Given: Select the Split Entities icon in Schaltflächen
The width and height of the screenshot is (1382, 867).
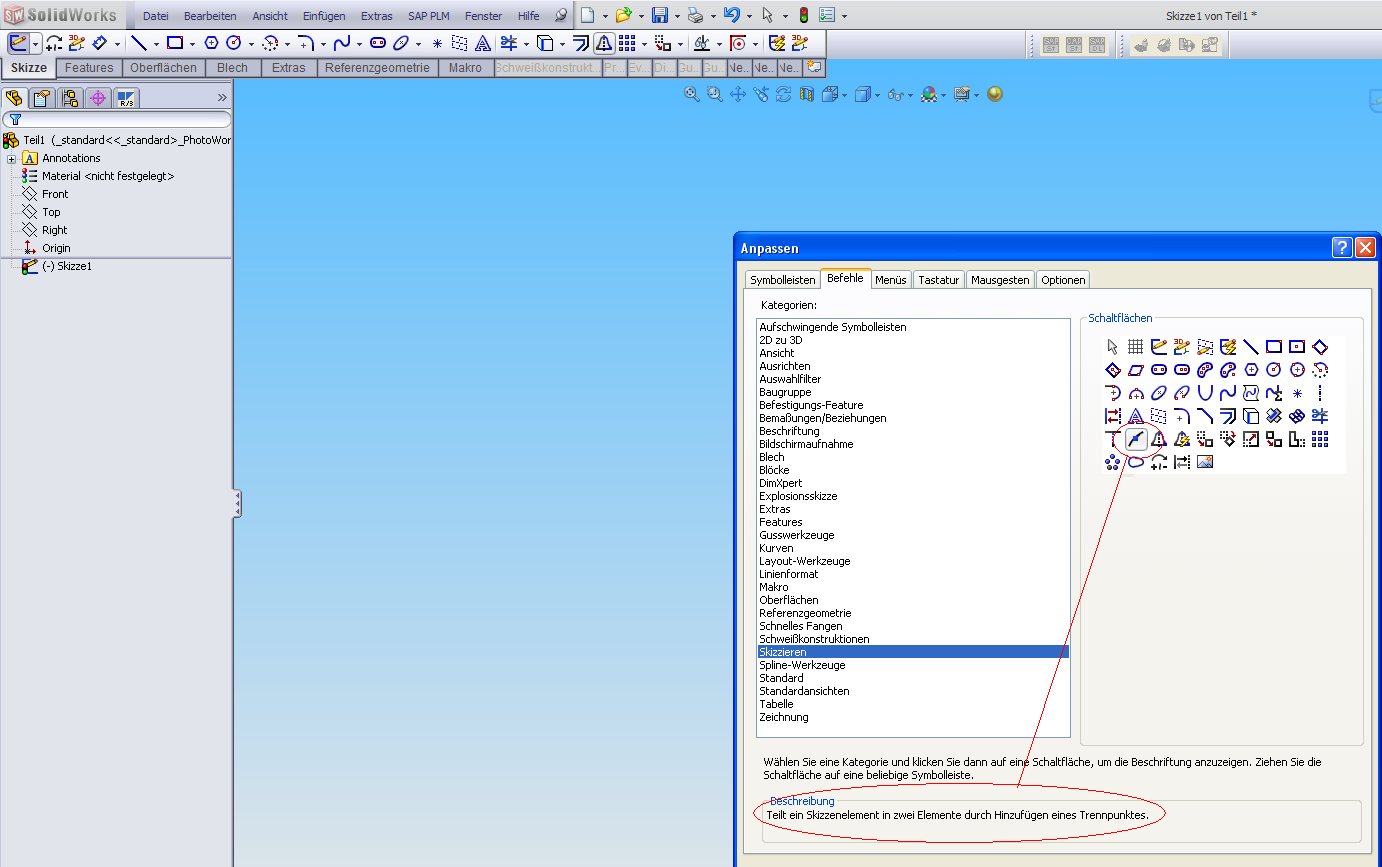Looking at the screenshot, I should tap(1136, 439).
